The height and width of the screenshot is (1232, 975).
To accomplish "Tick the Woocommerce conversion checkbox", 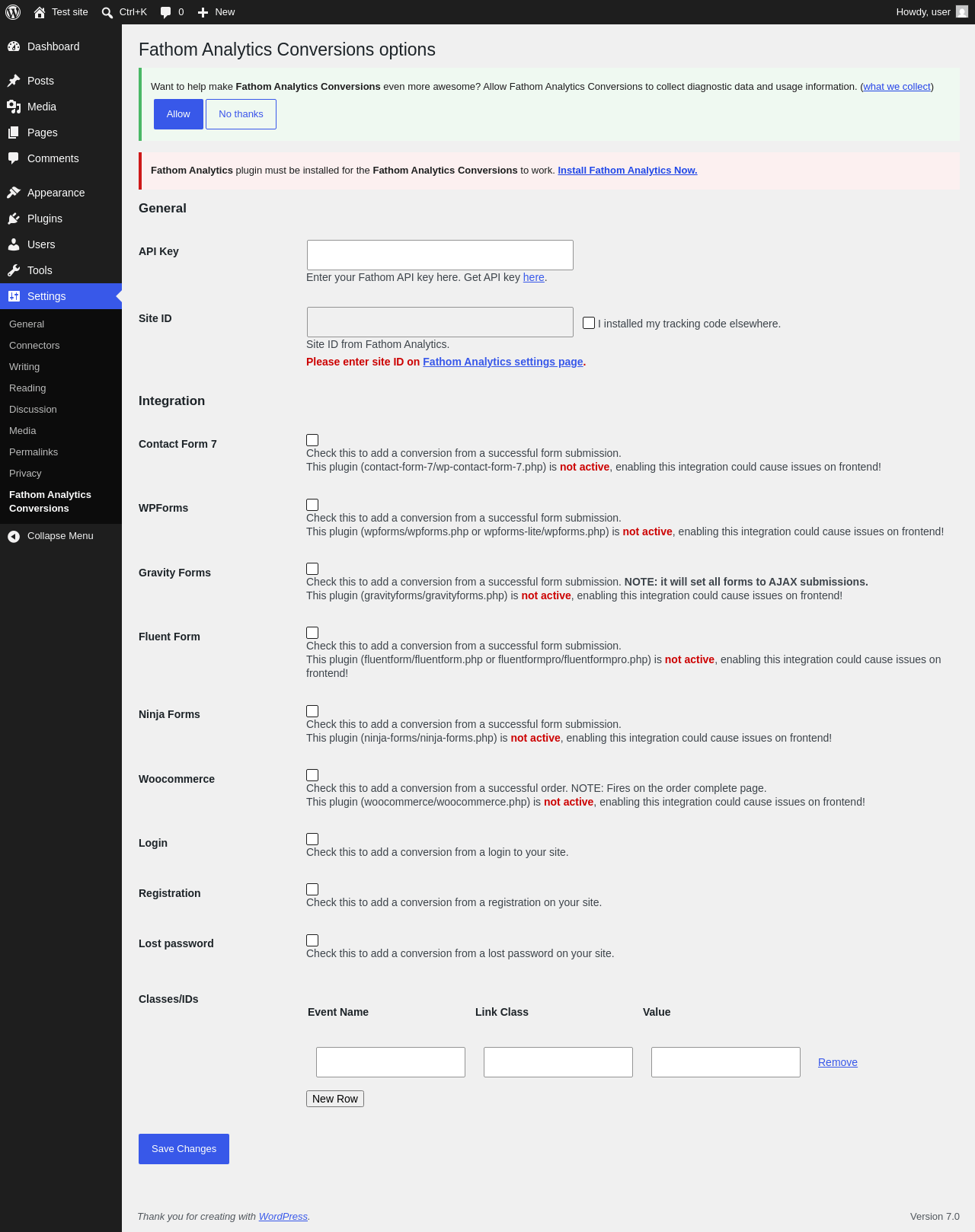I will (x=312, y=775).
